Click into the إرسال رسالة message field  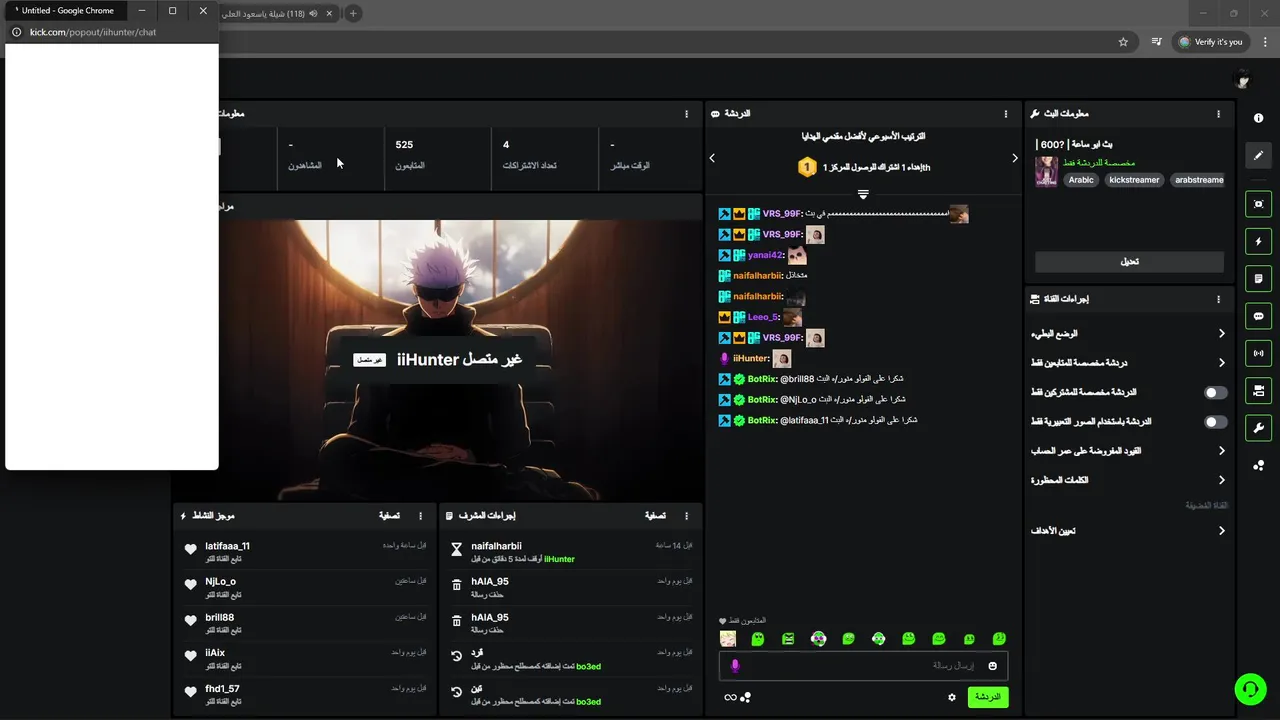pos(863,666)
